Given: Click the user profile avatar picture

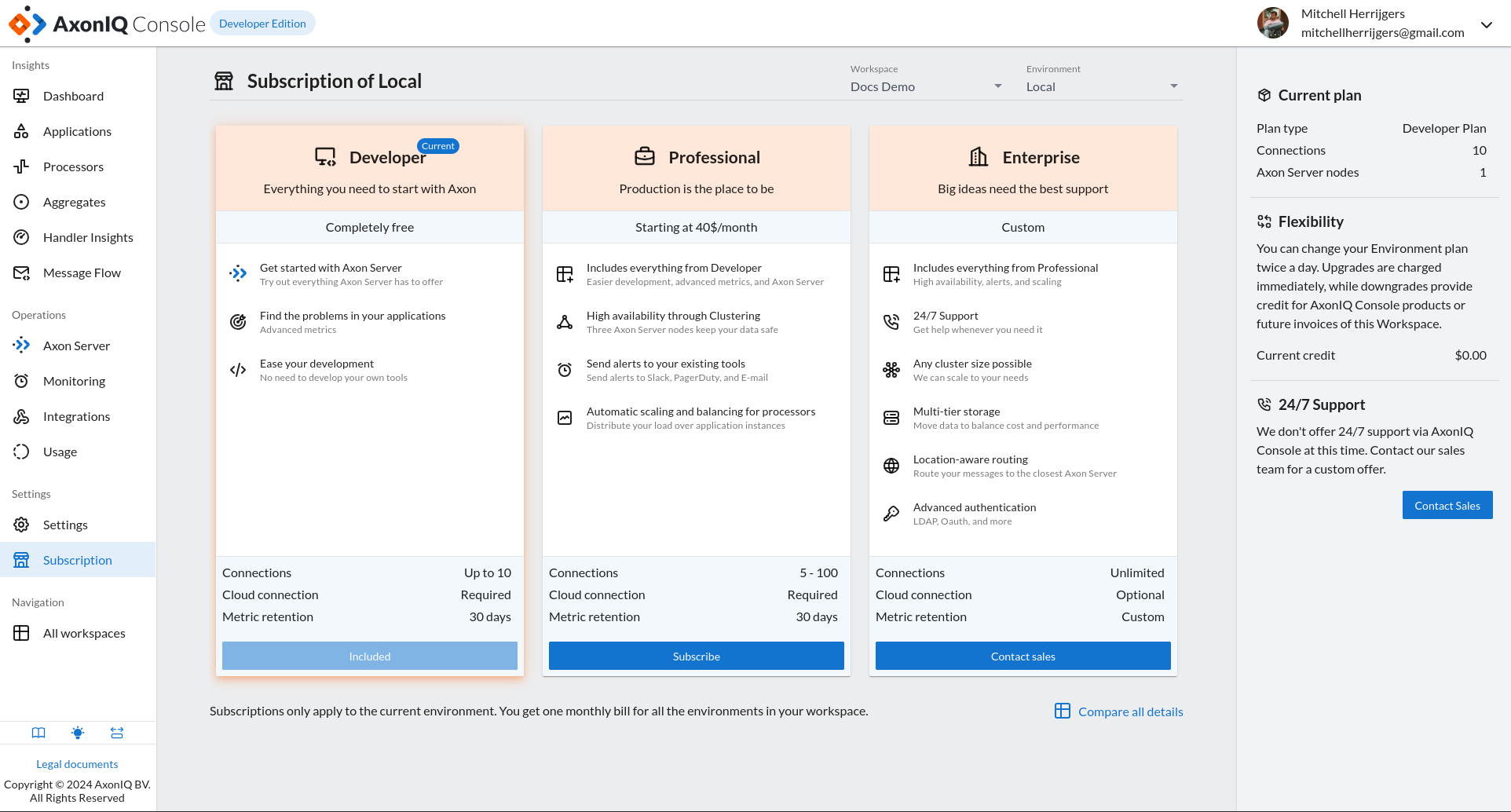Looking at the screenshot, I should pyautogui.click(x=1273, y=23).
